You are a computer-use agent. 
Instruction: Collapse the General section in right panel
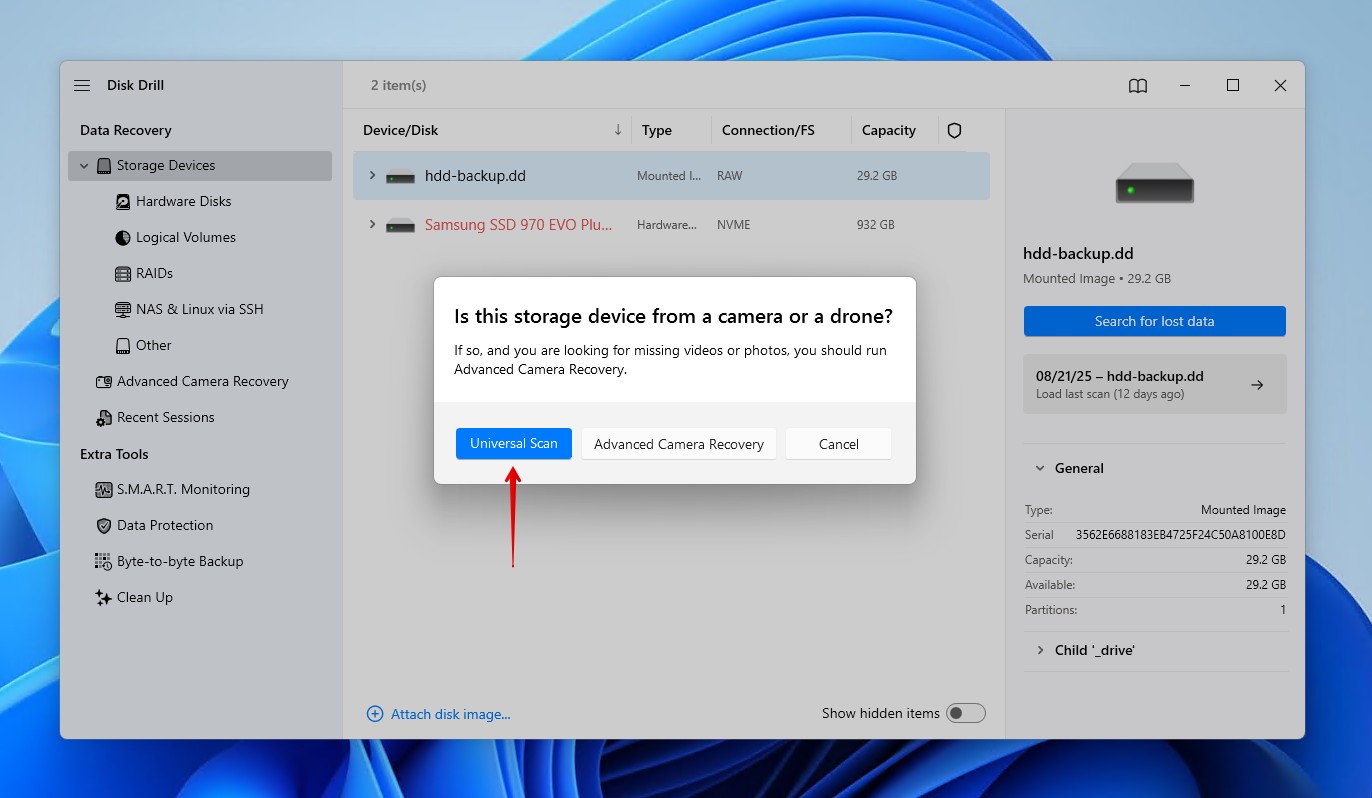click(x=1038, y=467)
